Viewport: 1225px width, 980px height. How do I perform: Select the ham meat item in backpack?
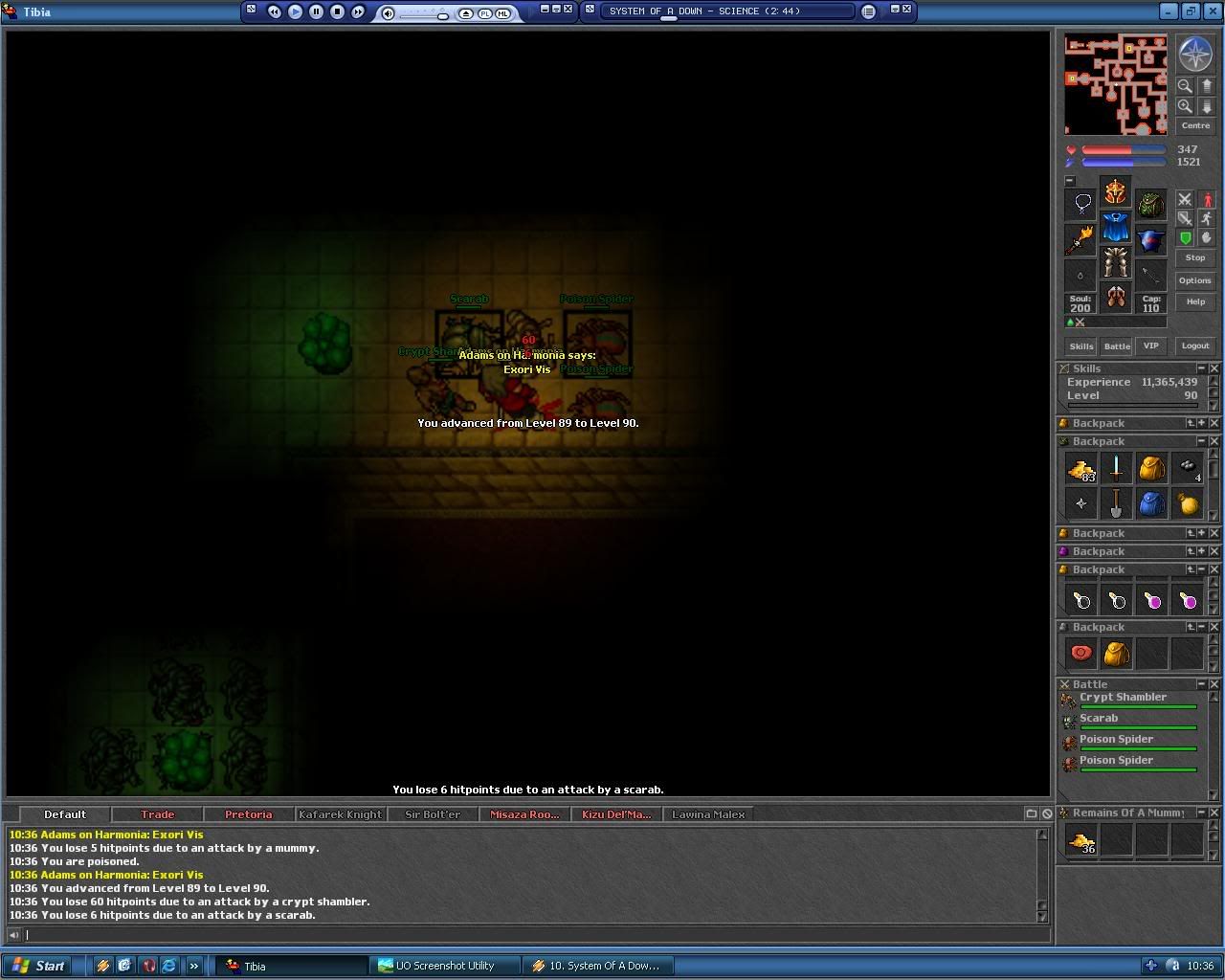tap(1081, 653)
